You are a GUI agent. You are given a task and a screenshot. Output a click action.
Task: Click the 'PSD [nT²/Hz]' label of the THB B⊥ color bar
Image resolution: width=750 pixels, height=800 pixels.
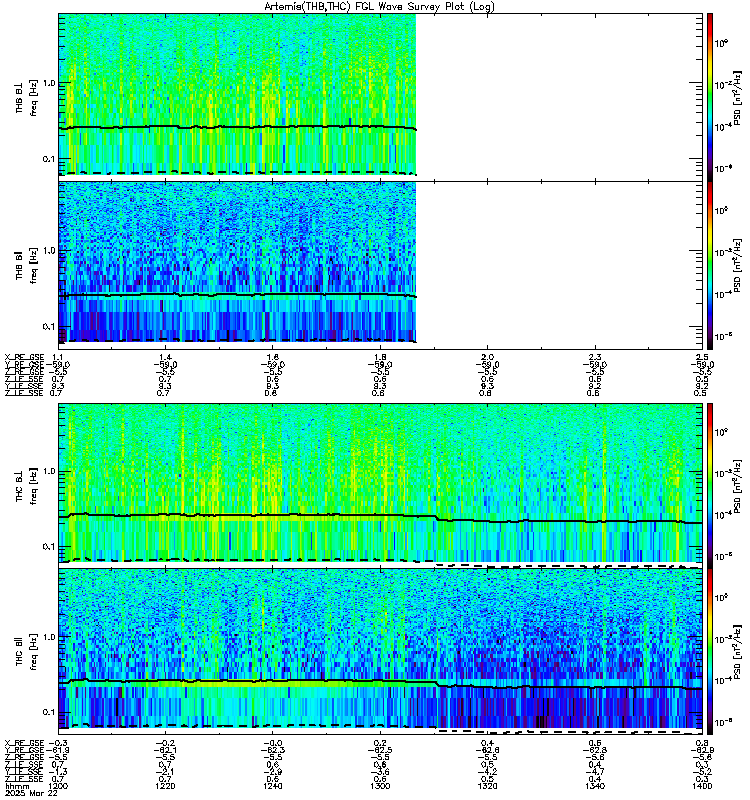738,97
